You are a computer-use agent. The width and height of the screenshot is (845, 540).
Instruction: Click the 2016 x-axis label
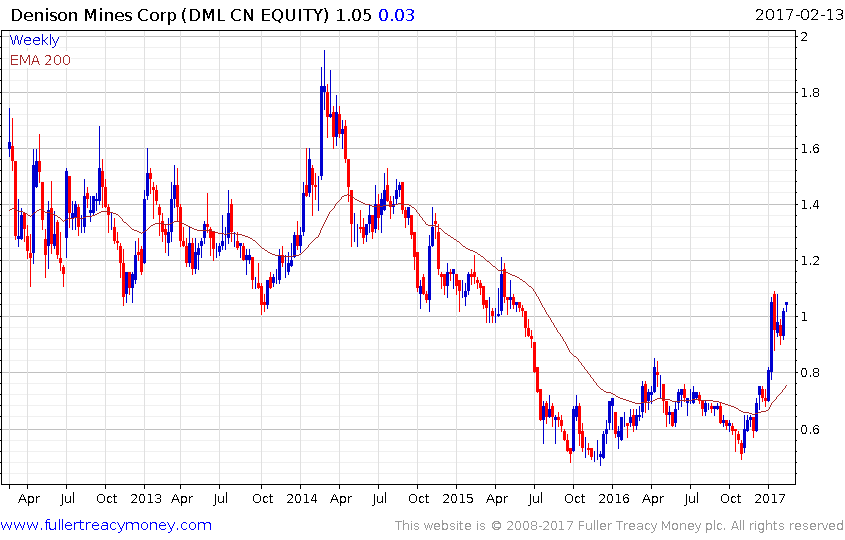click(x=614, y=499)
